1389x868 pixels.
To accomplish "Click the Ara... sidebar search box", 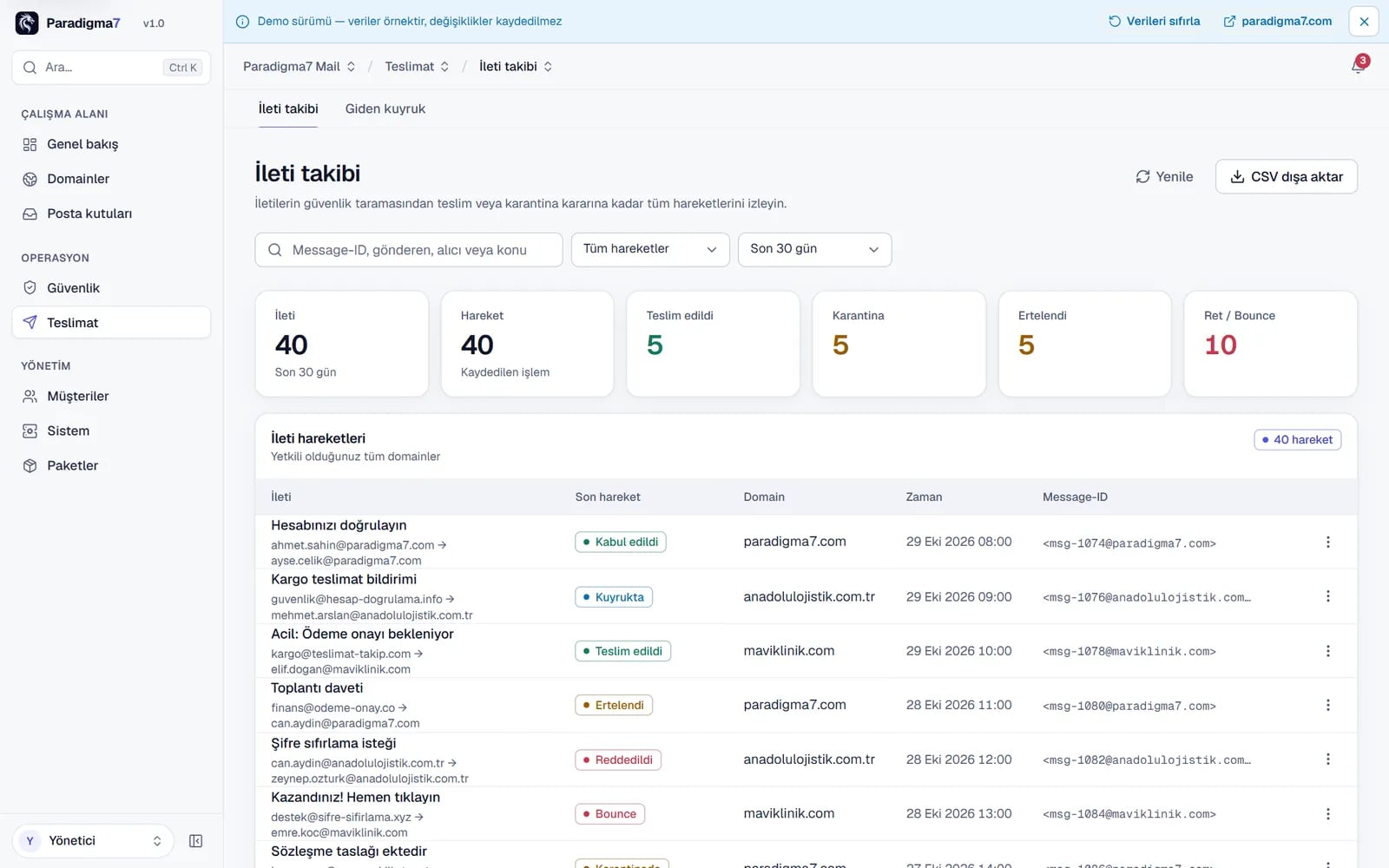I will [111, 68].
